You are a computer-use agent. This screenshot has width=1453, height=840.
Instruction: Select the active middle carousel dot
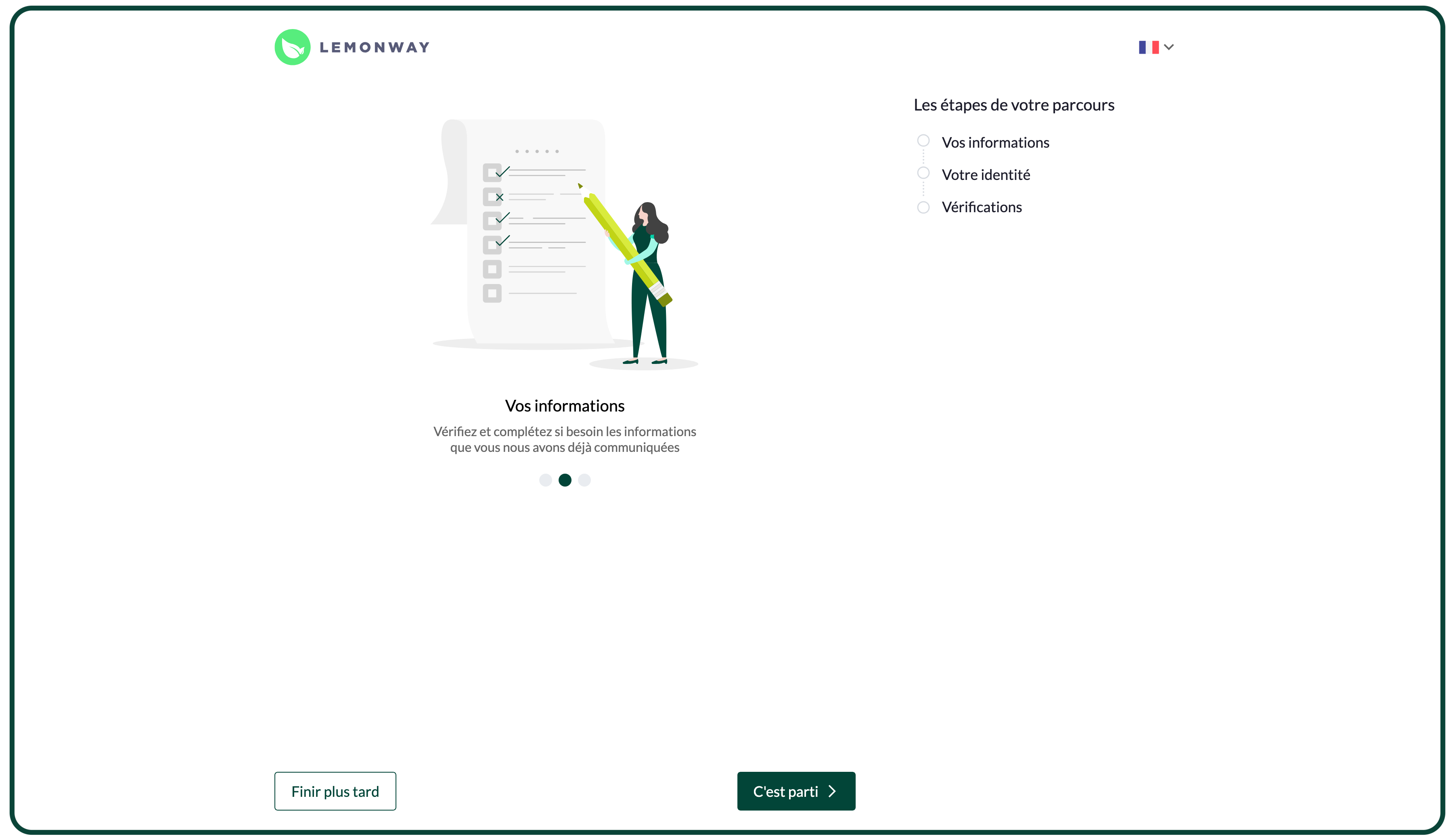[x=565, y=480]
